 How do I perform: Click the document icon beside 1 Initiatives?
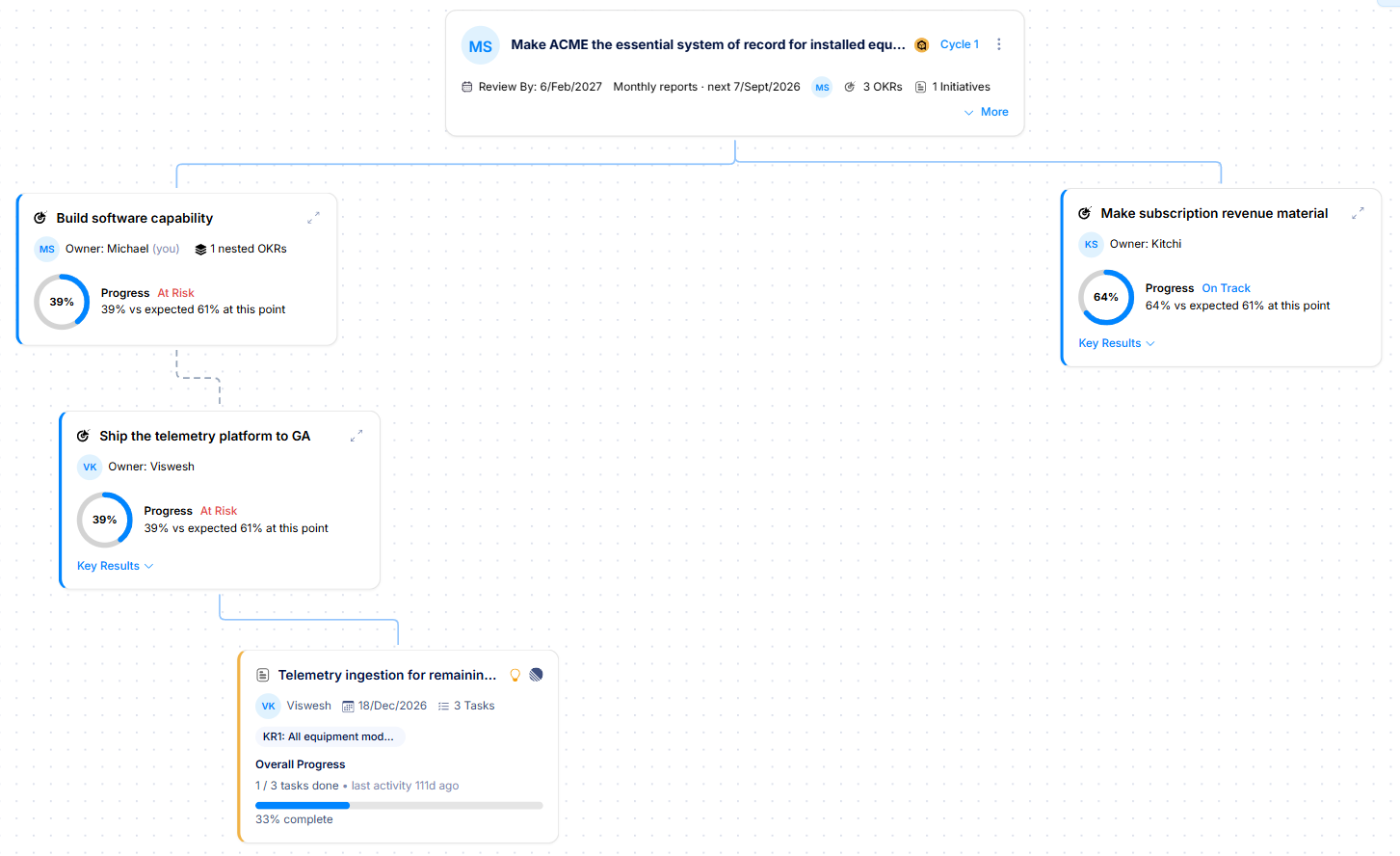(x=921, y=87)
